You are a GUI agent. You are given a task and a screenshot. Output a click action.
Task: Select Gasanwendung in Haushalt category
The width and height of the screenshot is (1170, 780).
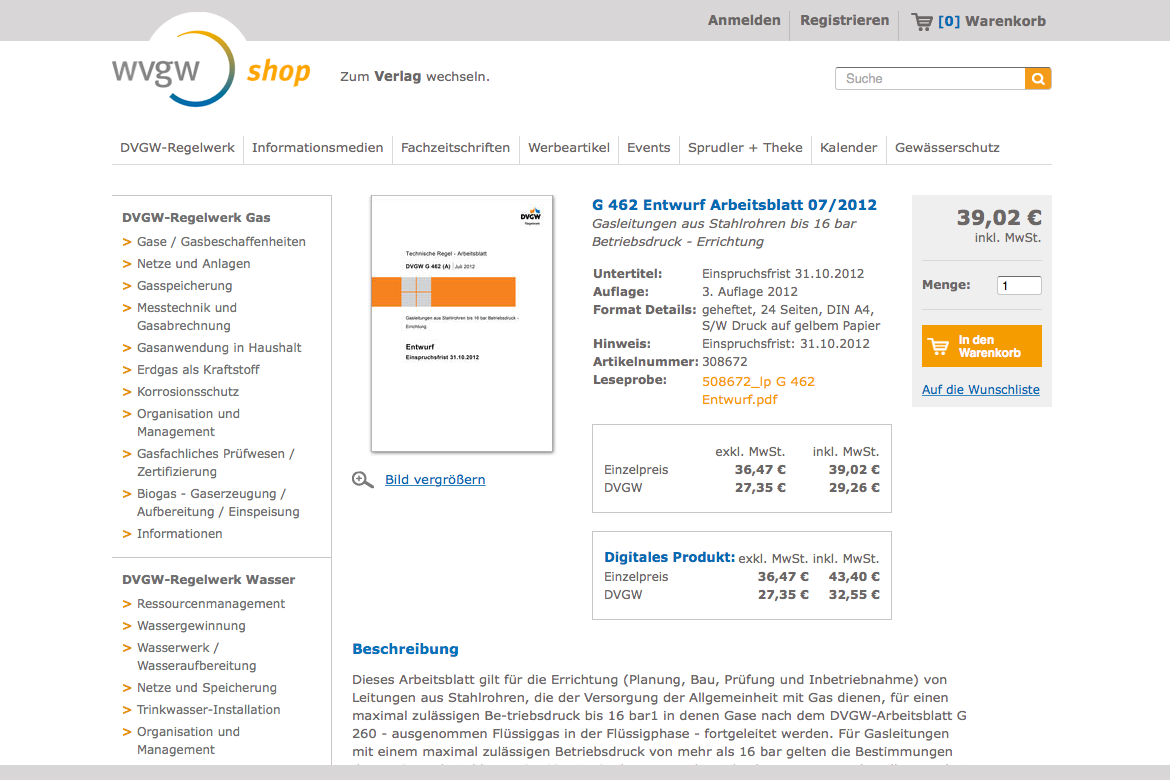pyautogui.click(x=219, y=348)
